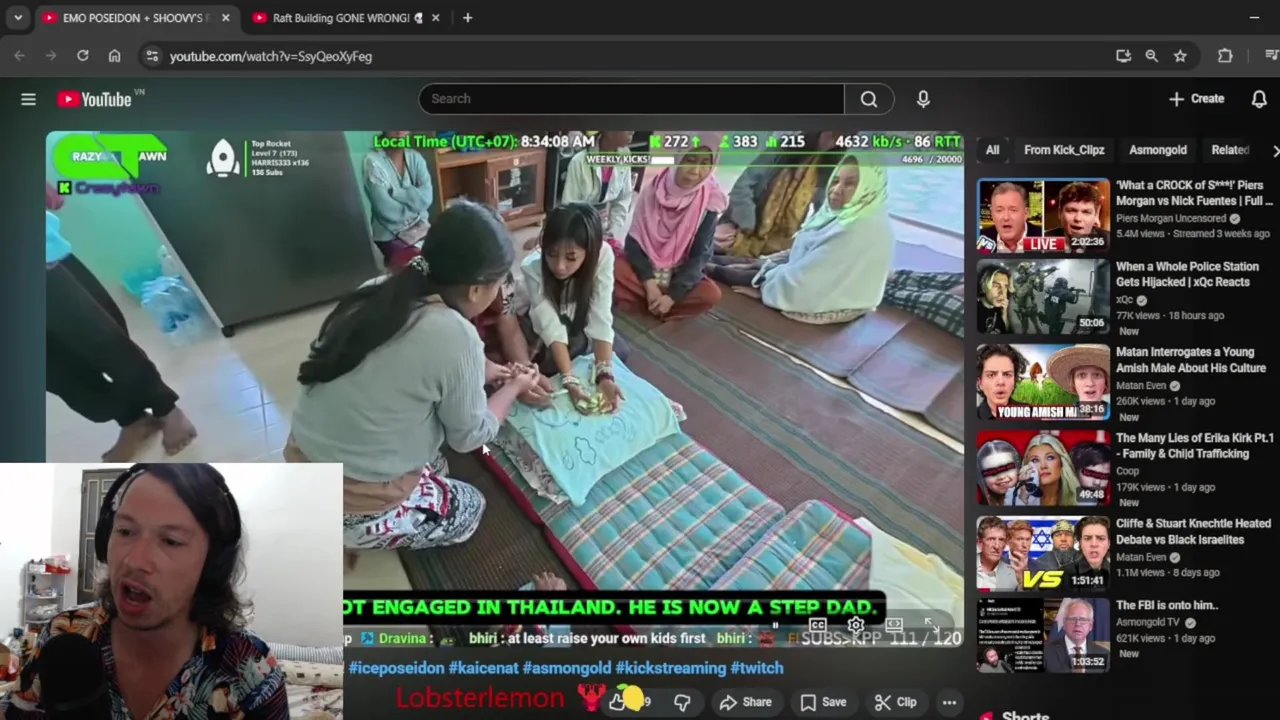Select the browser address bar URL
The image size is (1280, 720).
coord(271,56)
